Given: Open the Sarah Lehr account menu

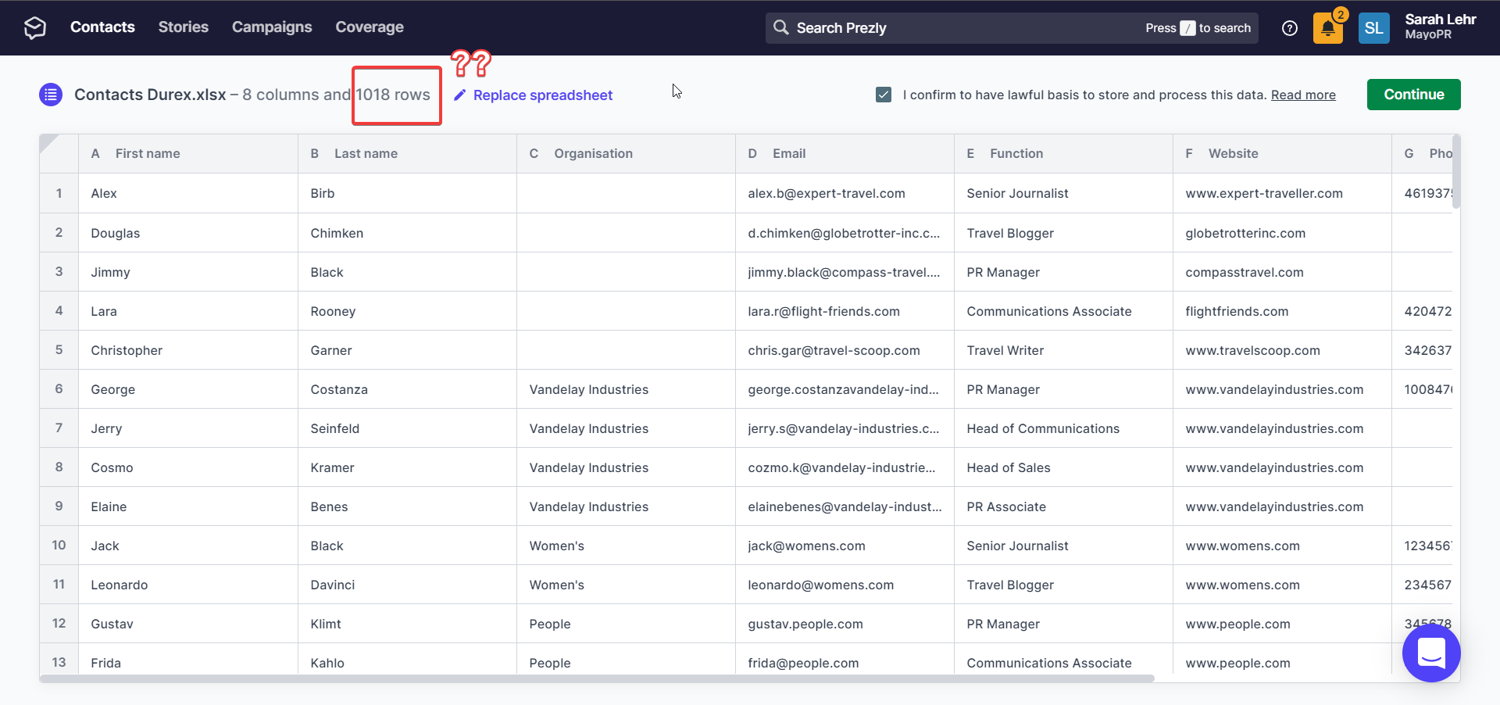Looking at the screenshot, I should click(x=1440, y=27).
